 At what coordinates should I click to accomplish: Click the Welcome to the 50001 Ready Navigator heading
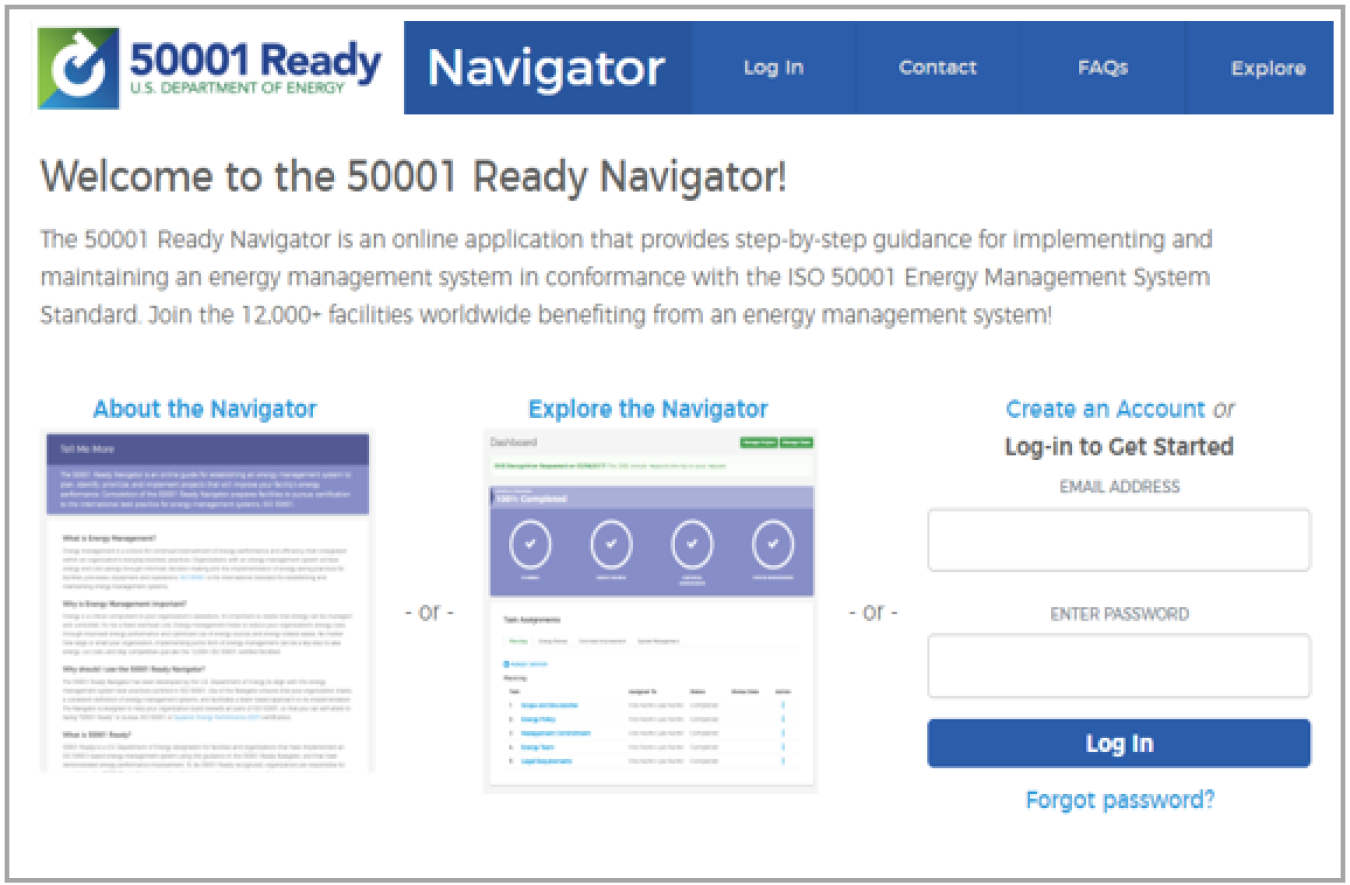coord(413,177)
